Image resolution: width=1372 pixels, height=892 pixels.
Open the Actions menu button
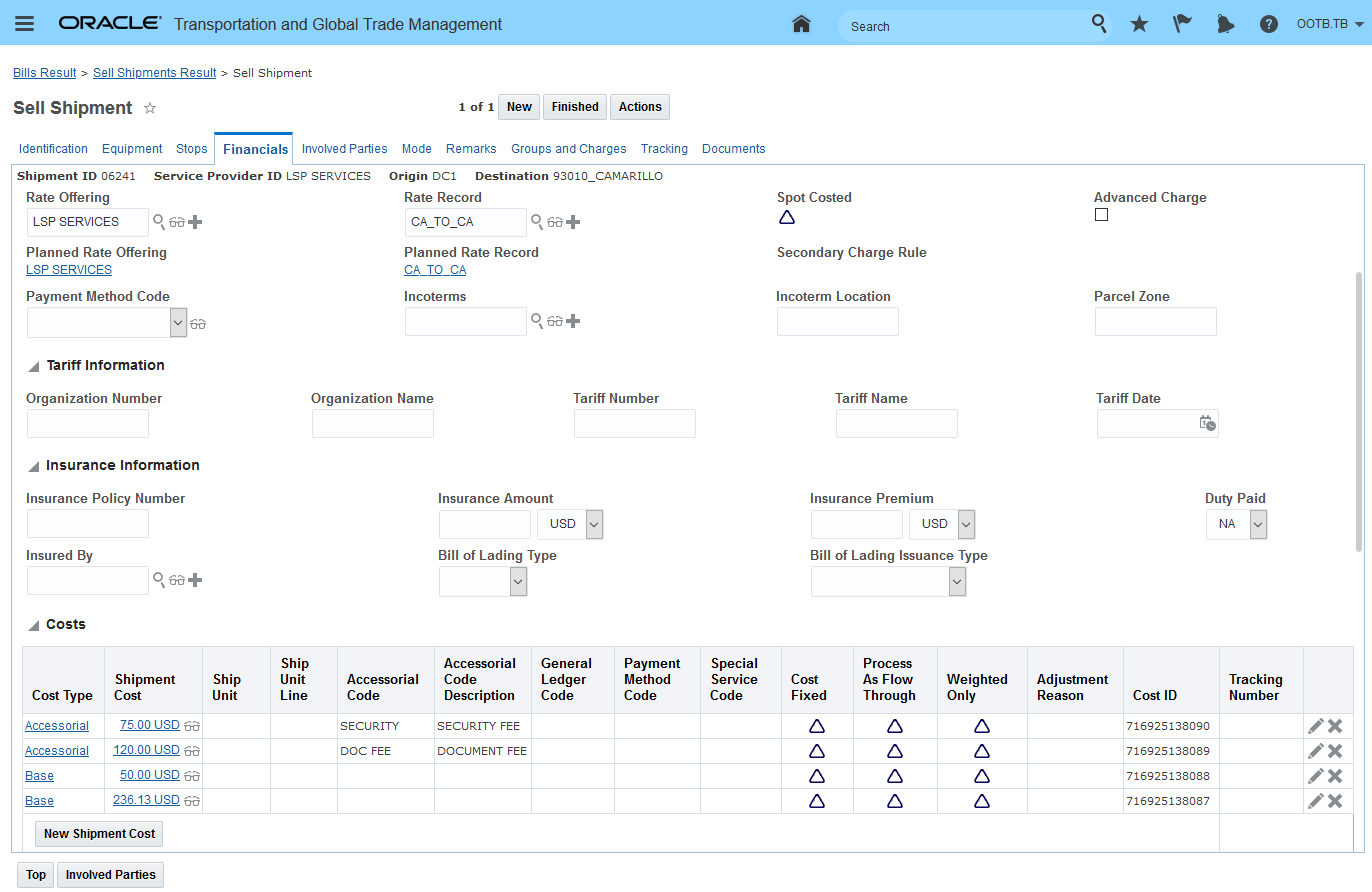click(640, 107)
